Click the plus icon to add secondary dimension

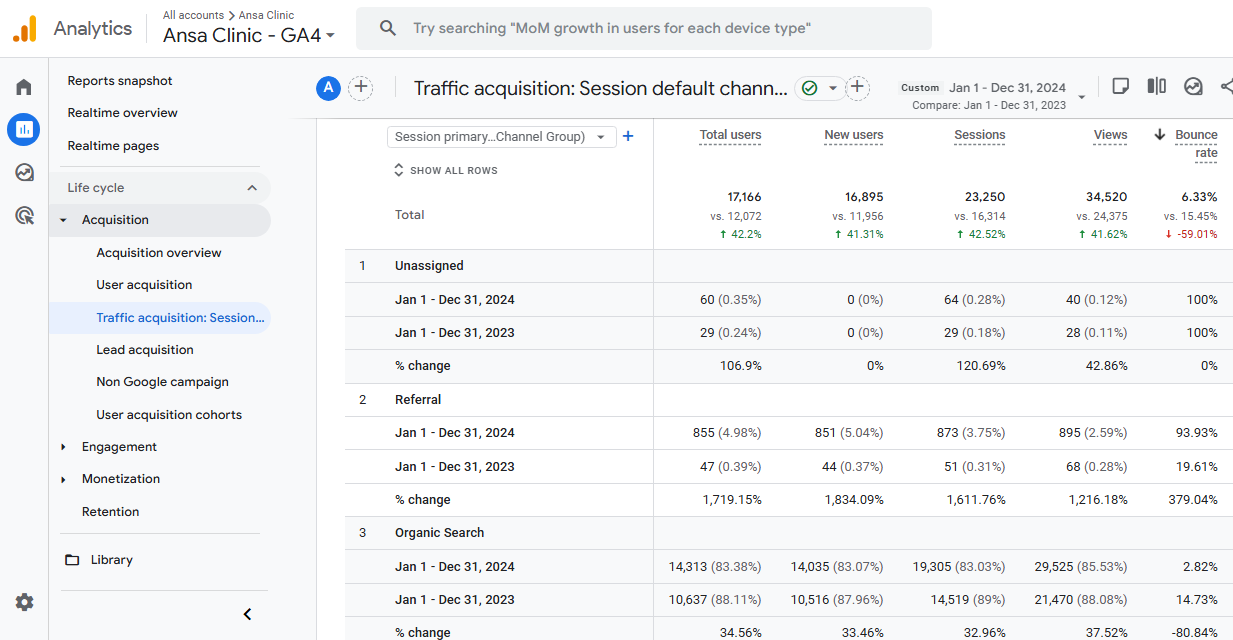pyautogui.click(x=628, y=136)
